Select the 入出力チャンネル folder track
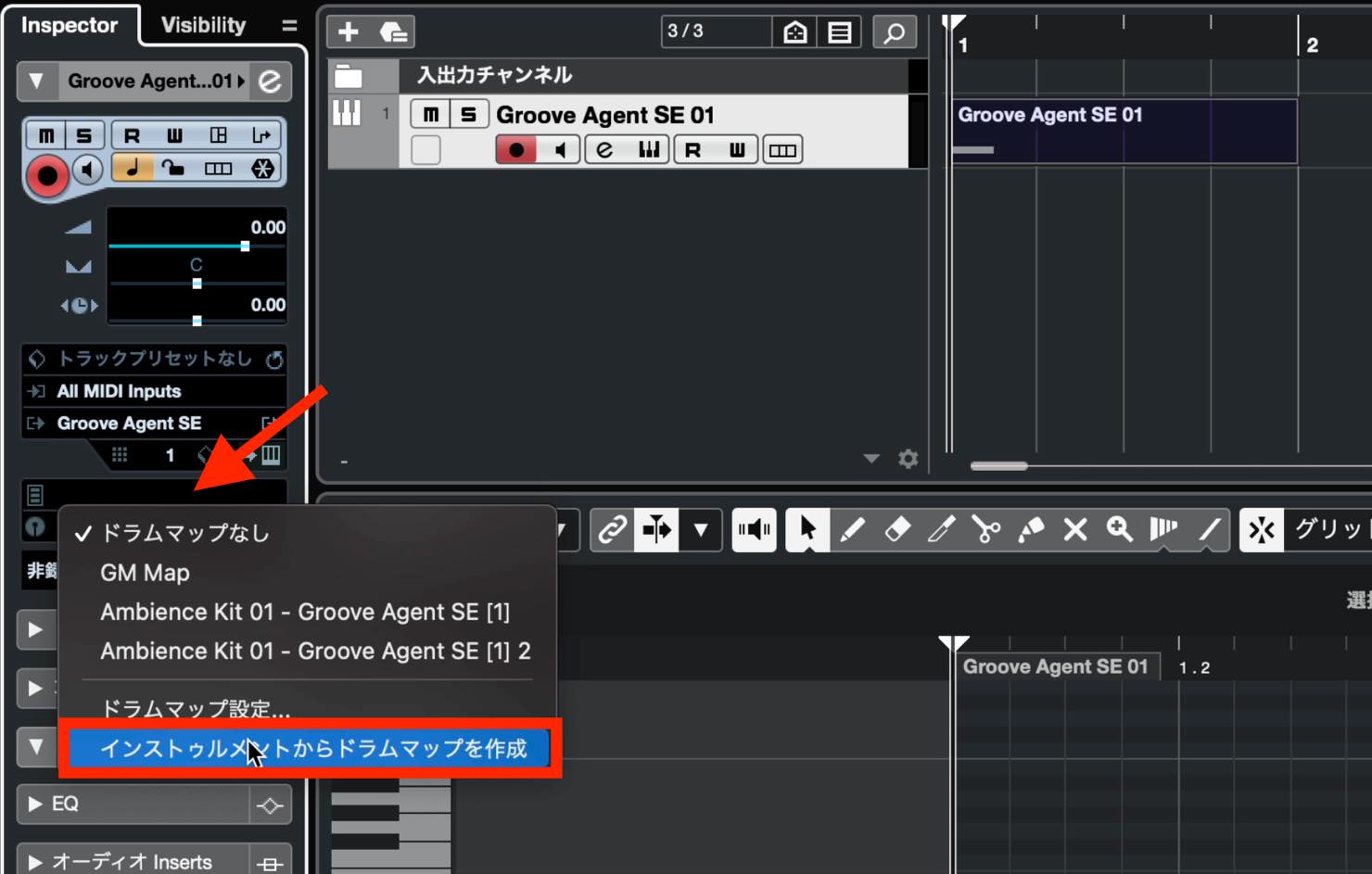 618,75
